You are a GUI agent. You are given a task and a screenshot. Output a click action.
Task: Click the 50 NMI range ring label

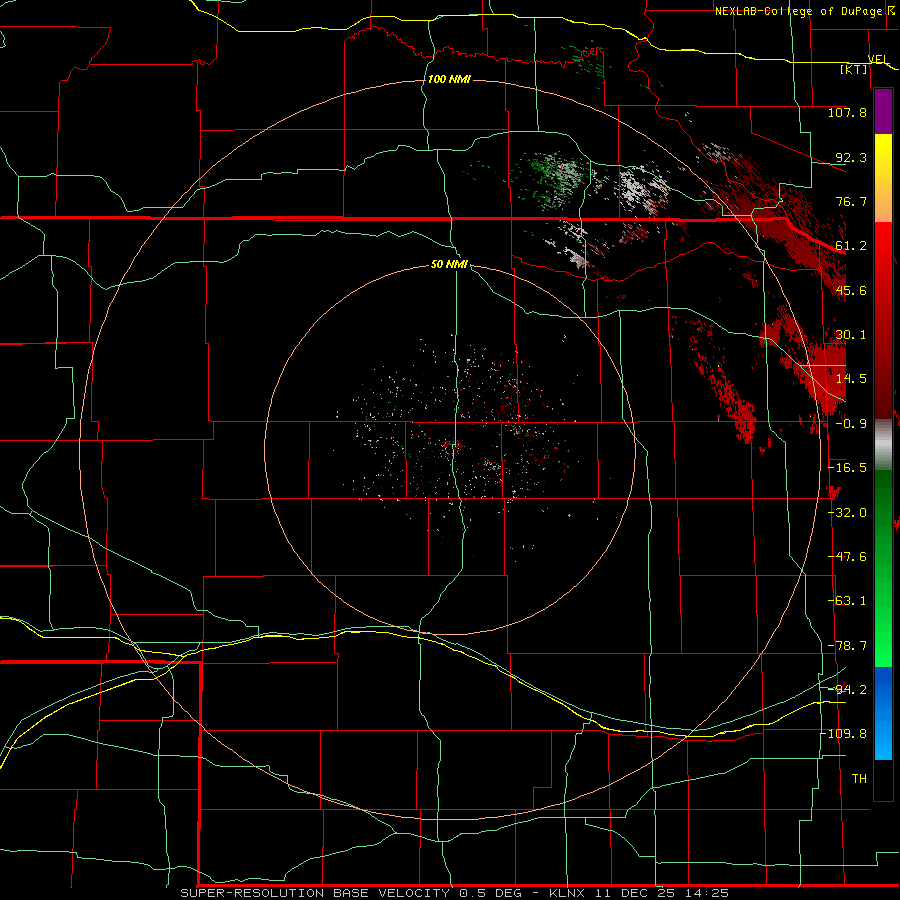(x=449, y=265)
